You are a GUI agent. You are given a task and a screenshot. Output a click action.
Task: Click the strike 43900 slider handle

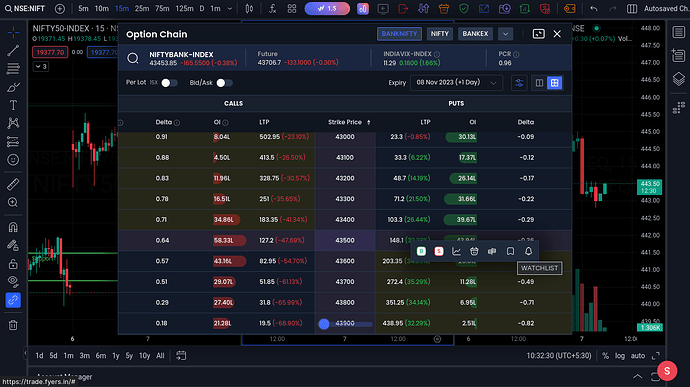324,324
